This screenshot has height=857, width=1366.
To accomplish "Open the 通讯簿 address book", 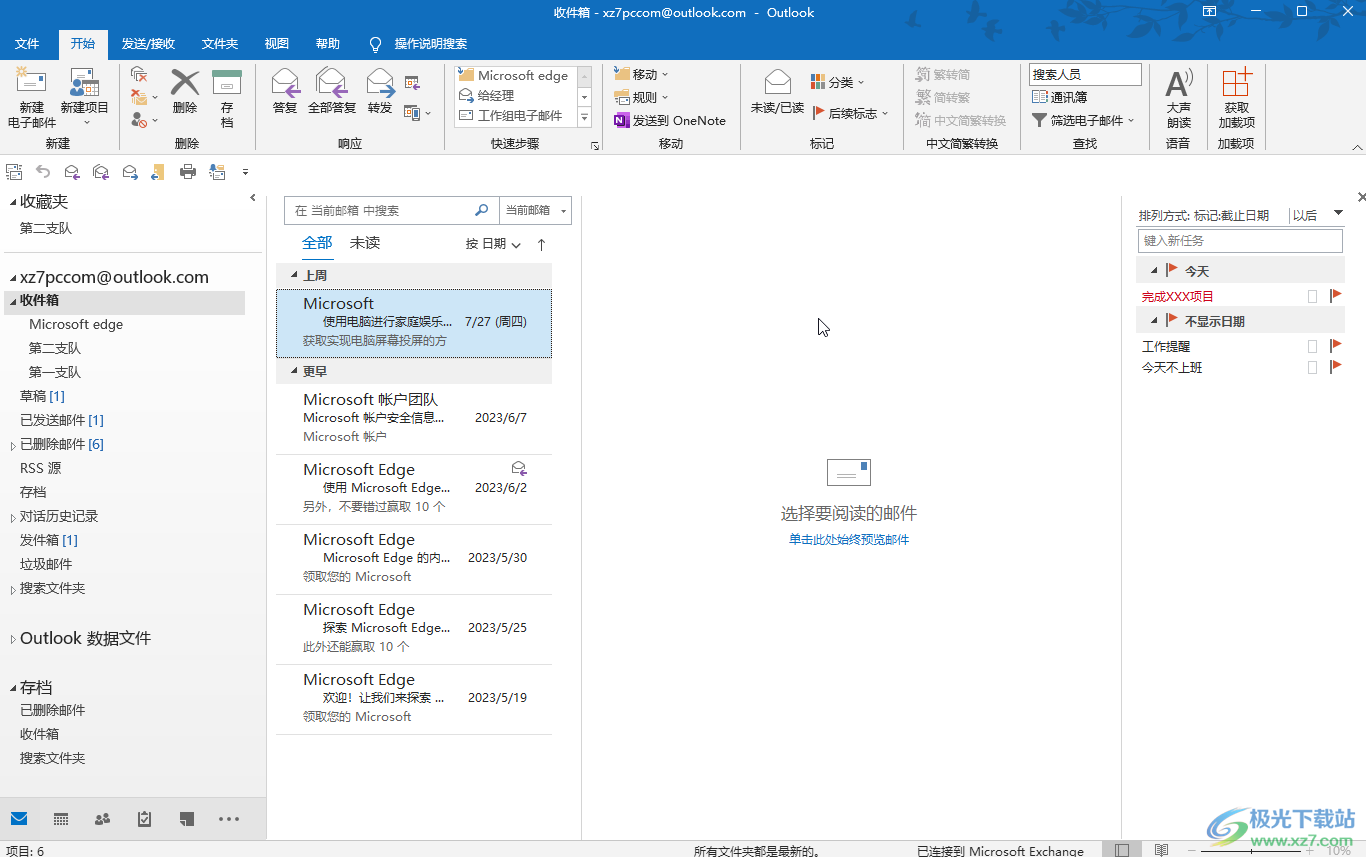I will coord(1060,97).
